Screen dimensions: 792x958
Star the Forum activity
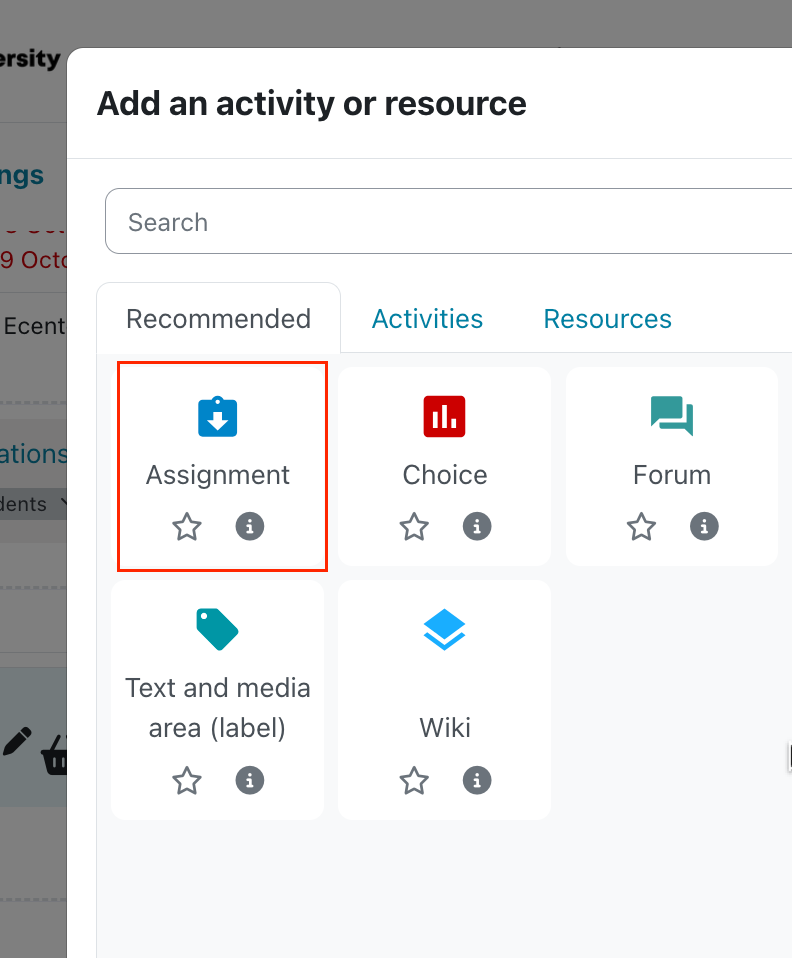tap(641, 526)
